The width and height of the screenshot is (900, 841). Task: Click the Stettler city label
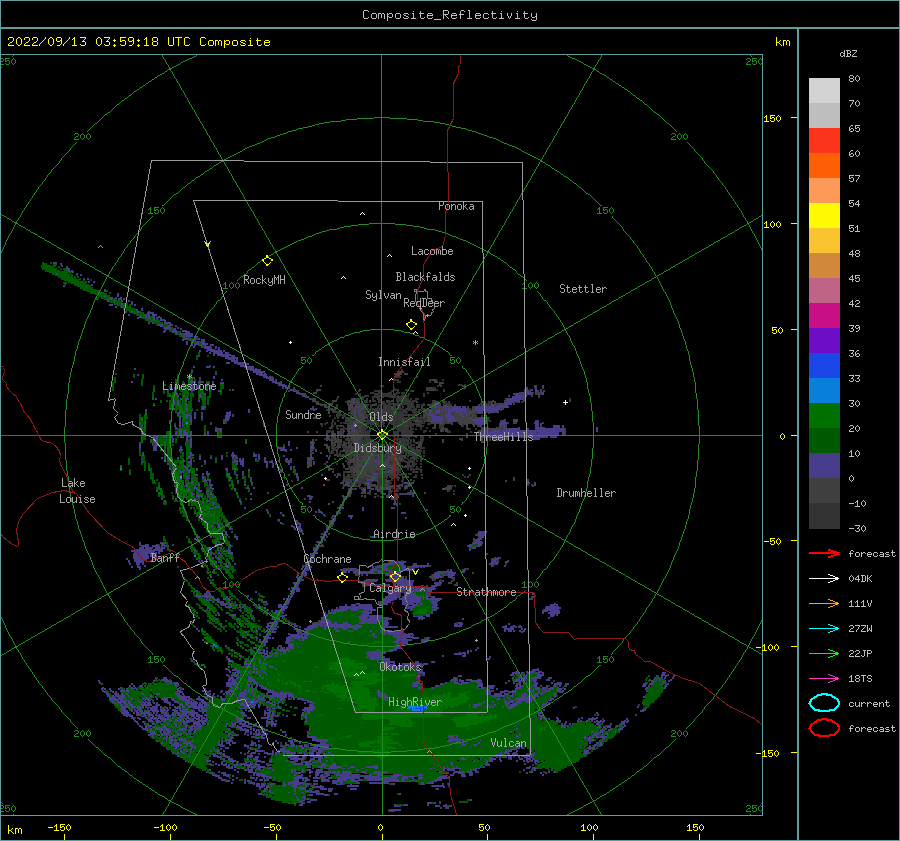click(583, 289)
